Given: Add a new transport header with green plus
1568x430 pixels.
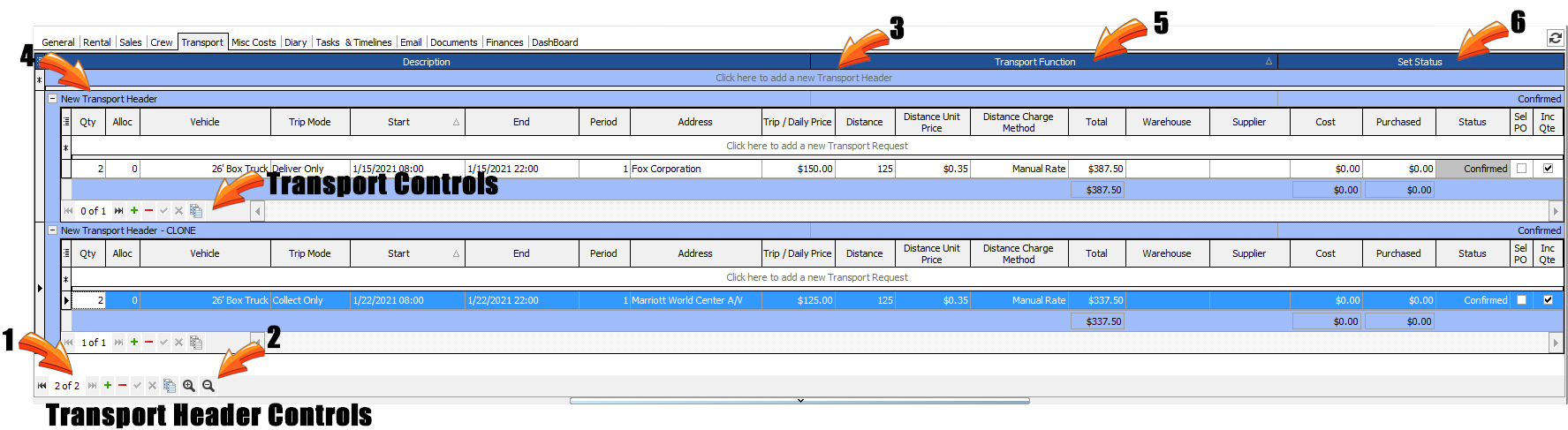Looking at the screenshot, I should point(108,386).
